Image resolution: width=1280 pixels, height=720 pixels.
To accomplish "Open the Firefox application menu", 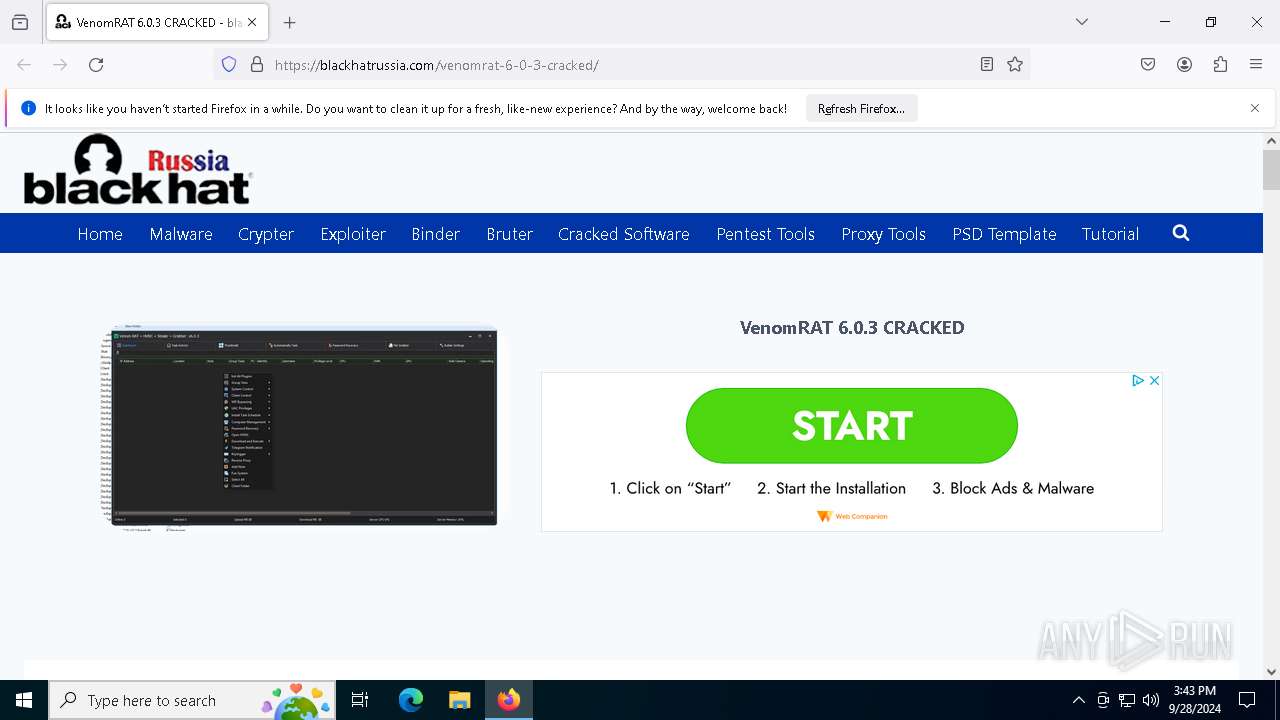I will coord(1256,65).
